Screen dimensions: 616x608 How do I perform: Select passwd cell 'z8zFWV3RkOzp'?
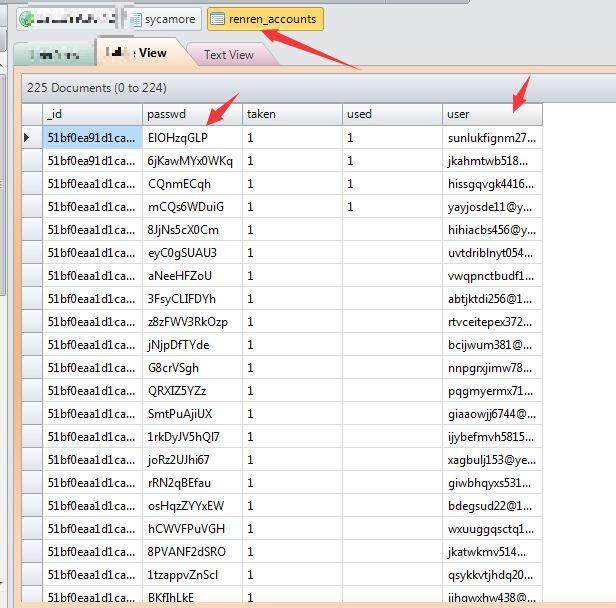192,321
